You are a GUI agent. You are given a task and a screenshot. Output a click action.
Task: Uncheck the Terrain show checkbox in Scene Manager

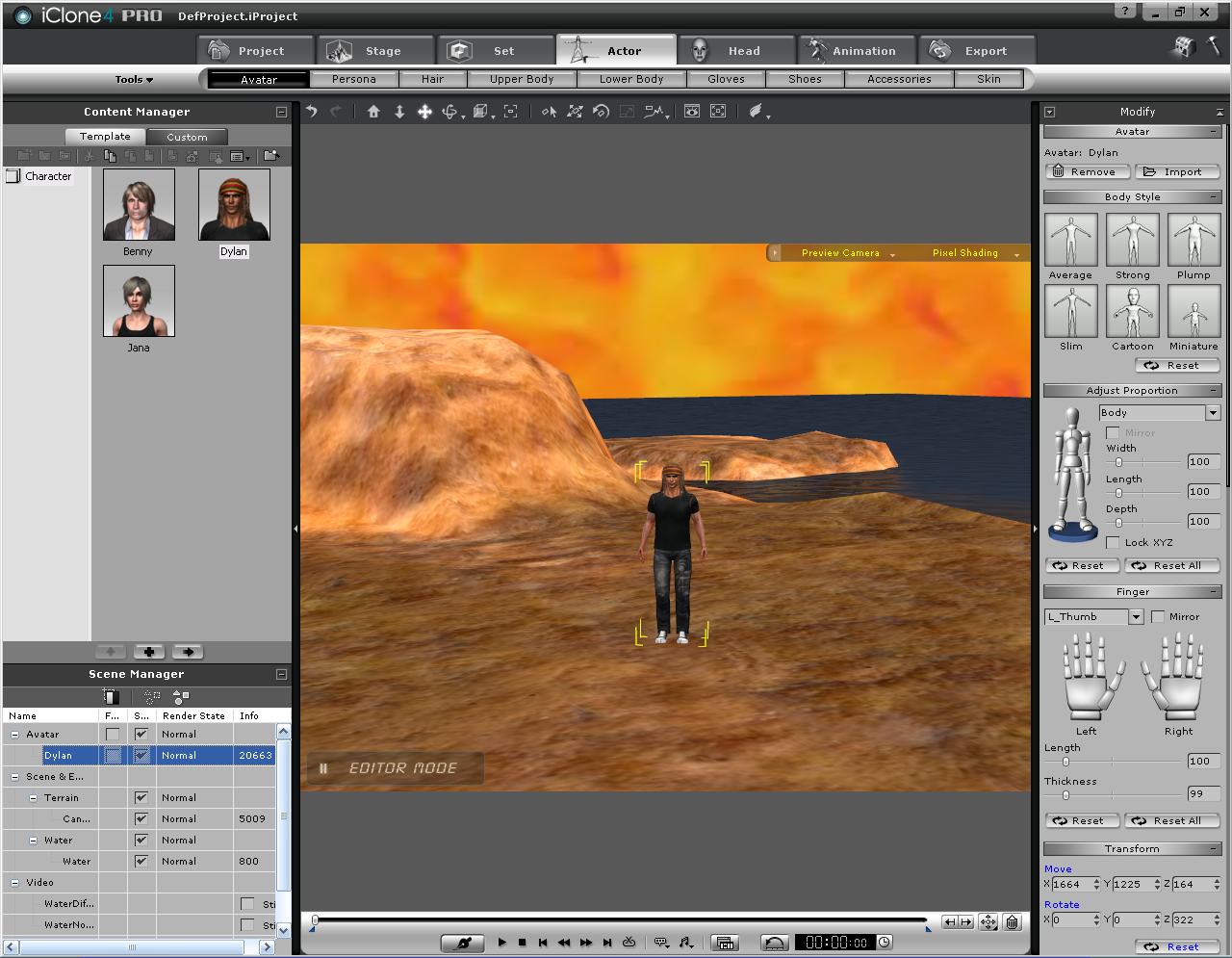pos(141,798)
